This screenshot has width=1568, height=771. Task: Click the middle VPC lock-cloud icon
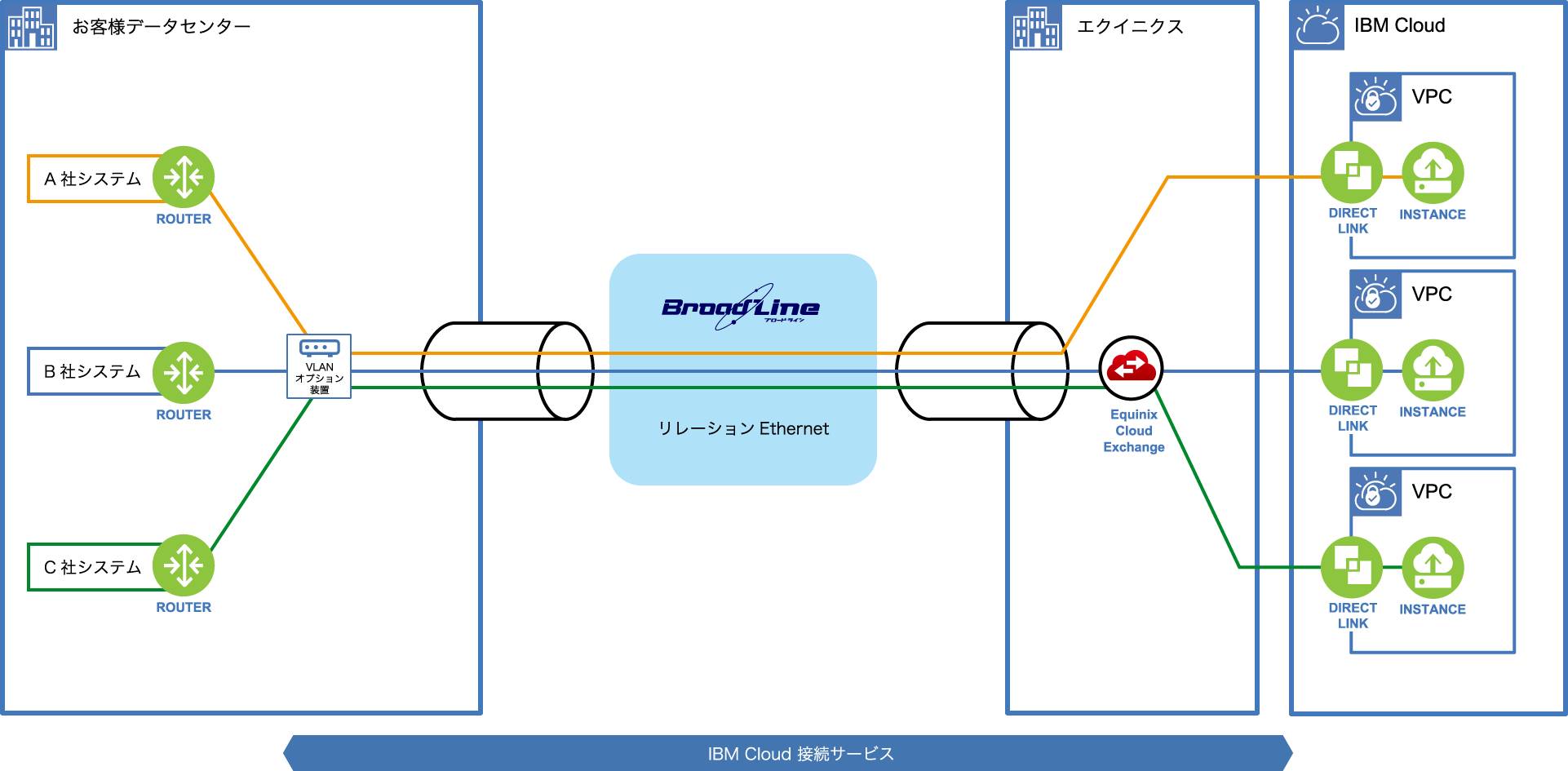point(1376,295)
